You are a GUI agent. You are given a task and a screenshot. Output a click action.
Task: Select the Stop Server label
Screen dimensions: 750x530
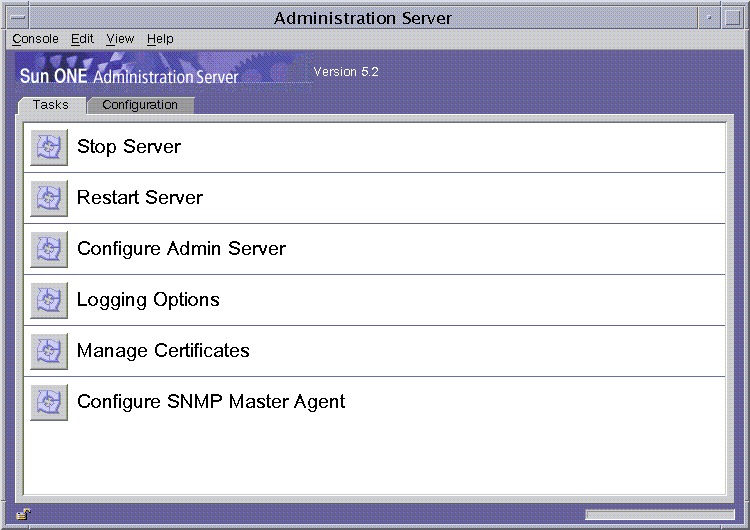[x=129, y=146]
